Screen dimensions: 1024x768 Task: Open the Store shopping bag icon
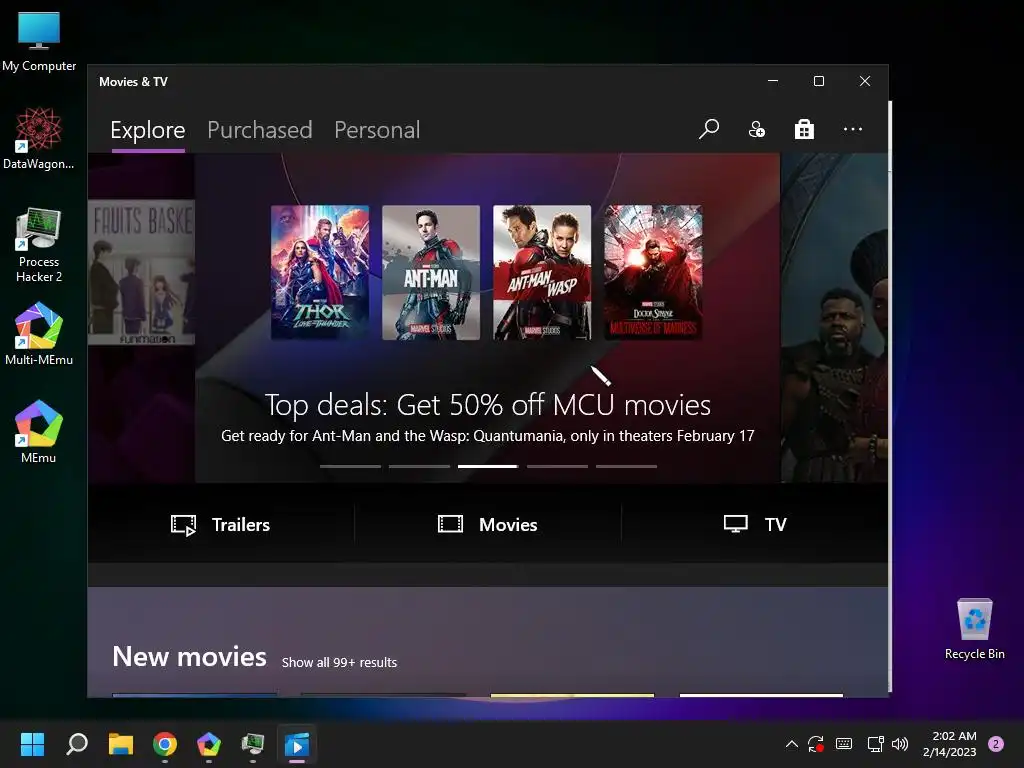[x=804, y=129]
